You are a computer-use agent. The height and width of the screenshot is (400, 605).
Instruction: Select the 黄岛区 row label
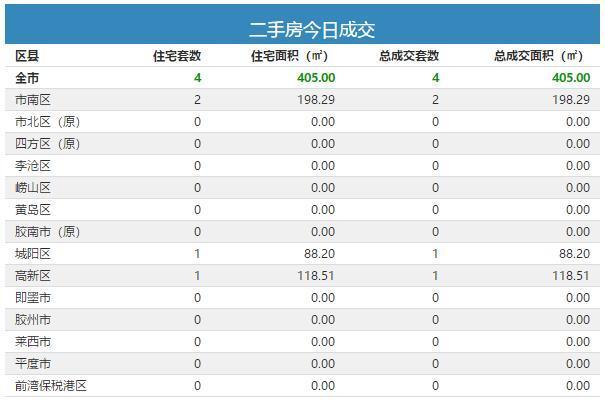click(x=33, y=210)
